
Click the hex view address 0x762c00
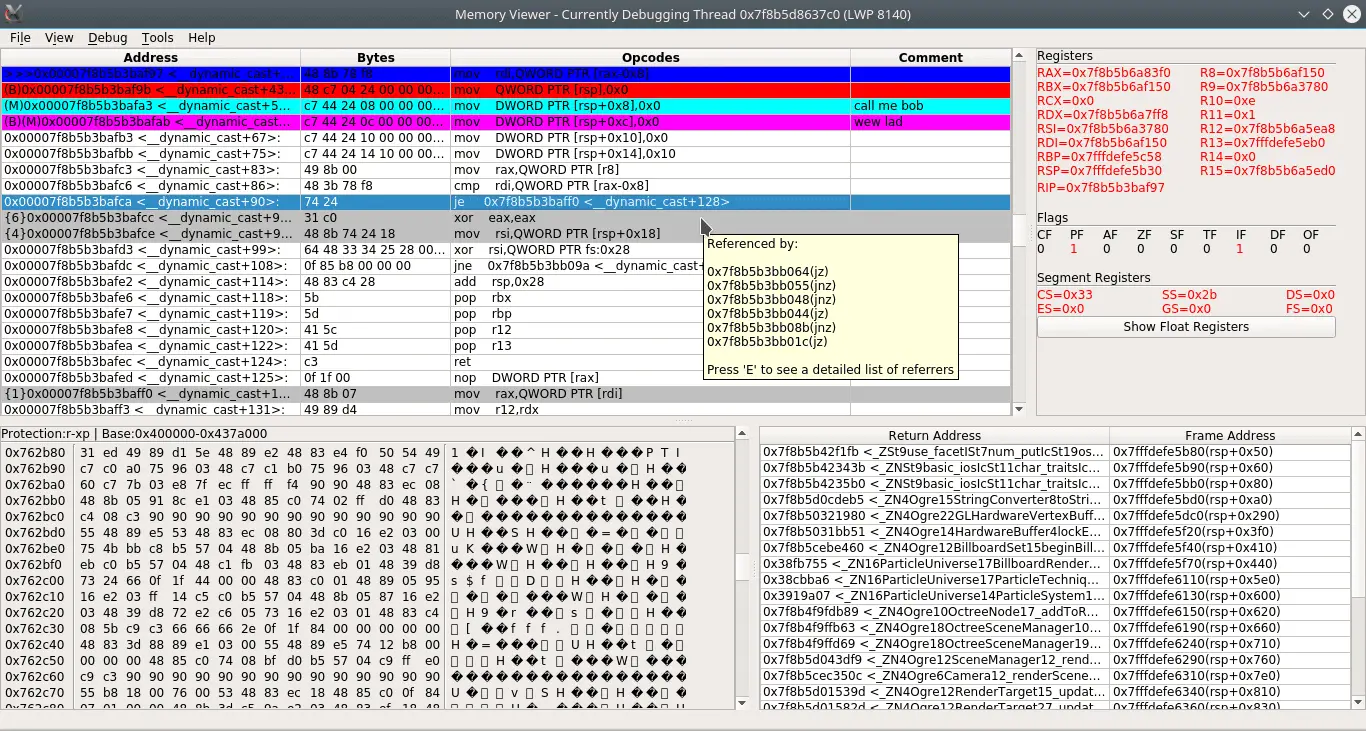pos(35,581)
